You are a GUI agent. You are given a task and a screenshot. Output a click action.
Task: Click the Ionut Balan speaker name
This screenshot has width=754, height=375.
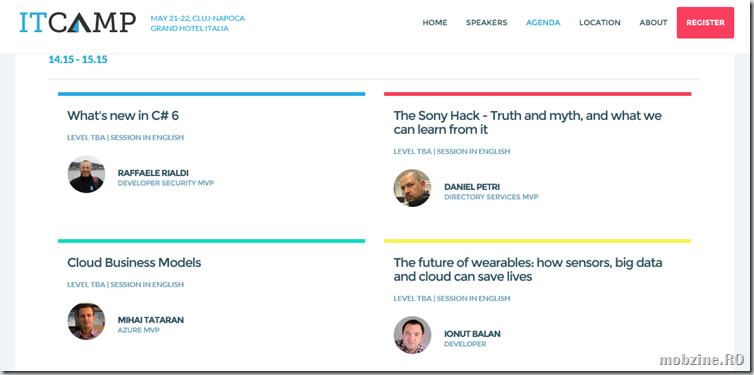[x=472, y=334]
